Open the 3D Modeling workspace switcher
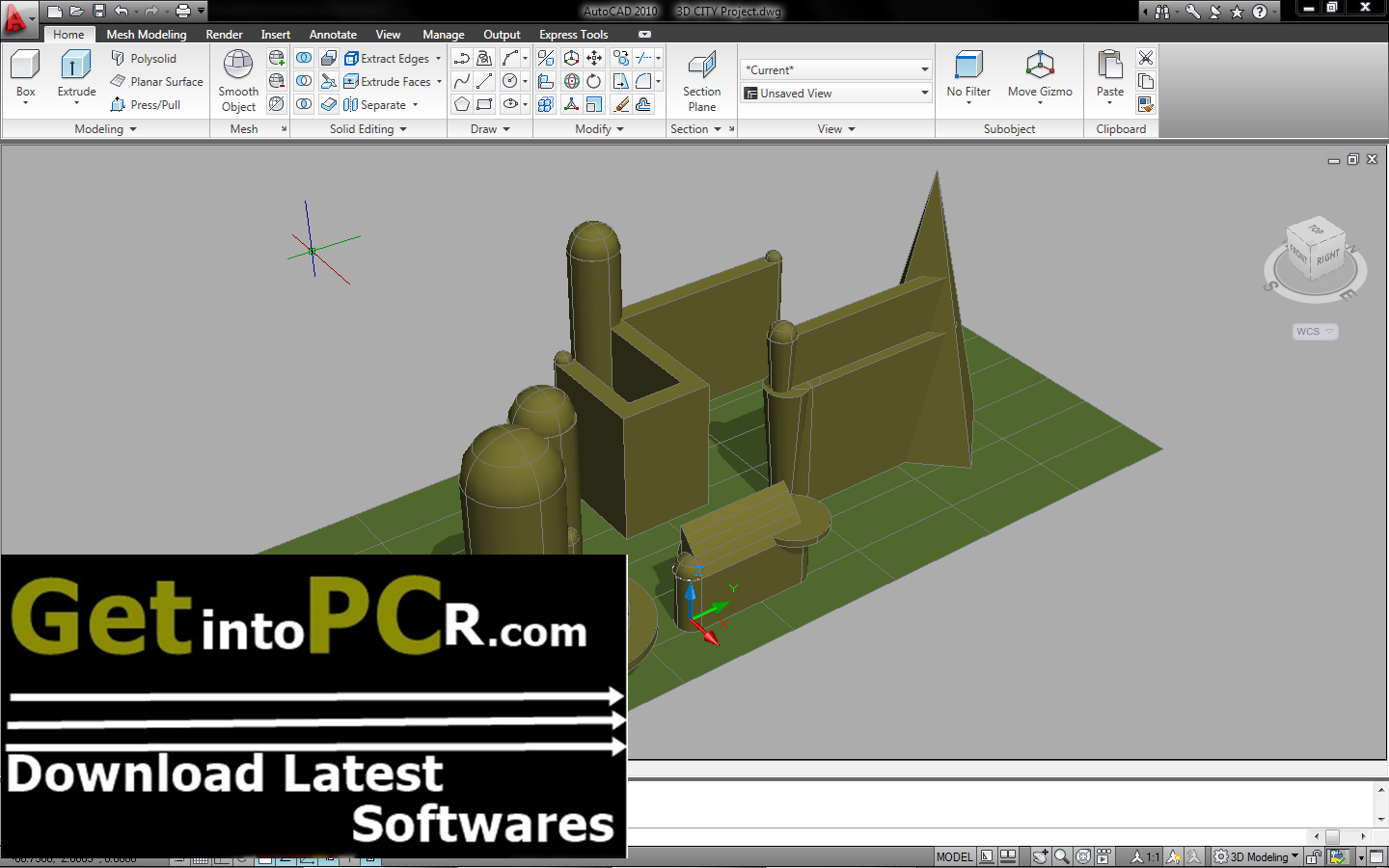 1257,856
